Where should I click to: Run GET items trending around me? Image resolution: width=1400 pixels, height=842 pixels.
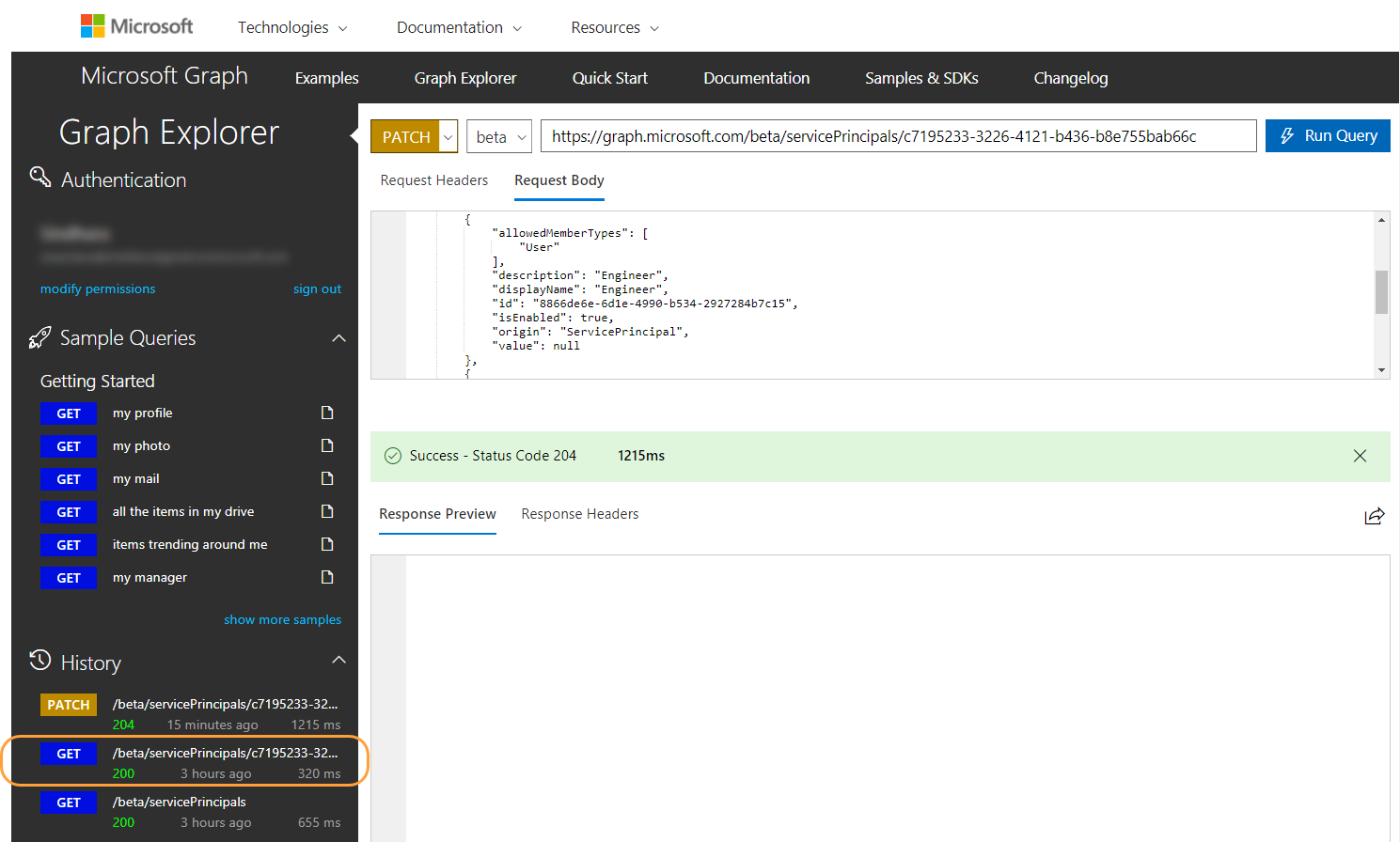69,545
